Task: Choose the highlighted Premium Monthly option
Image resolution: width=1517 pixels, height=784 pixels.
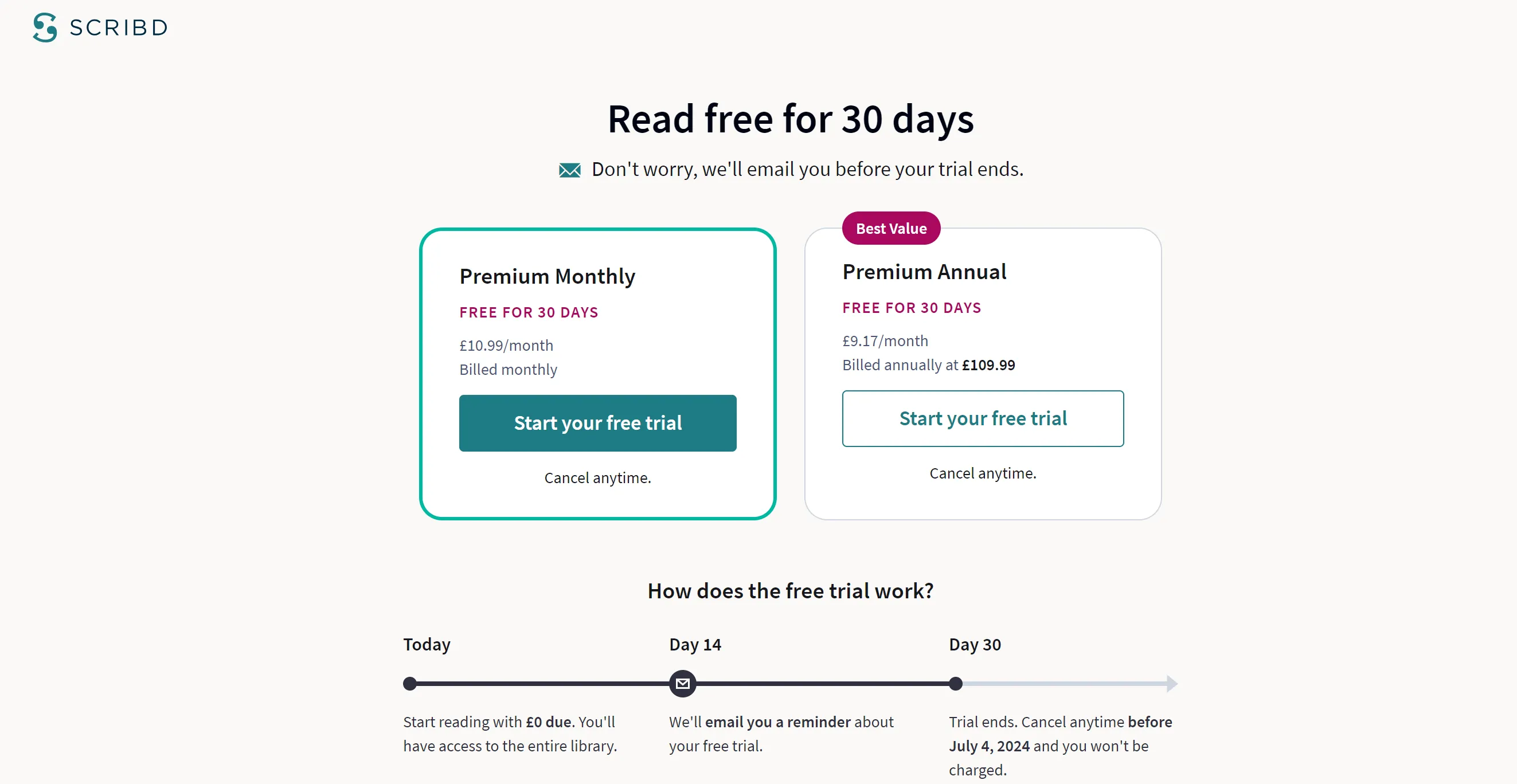Action: point(598,374)
